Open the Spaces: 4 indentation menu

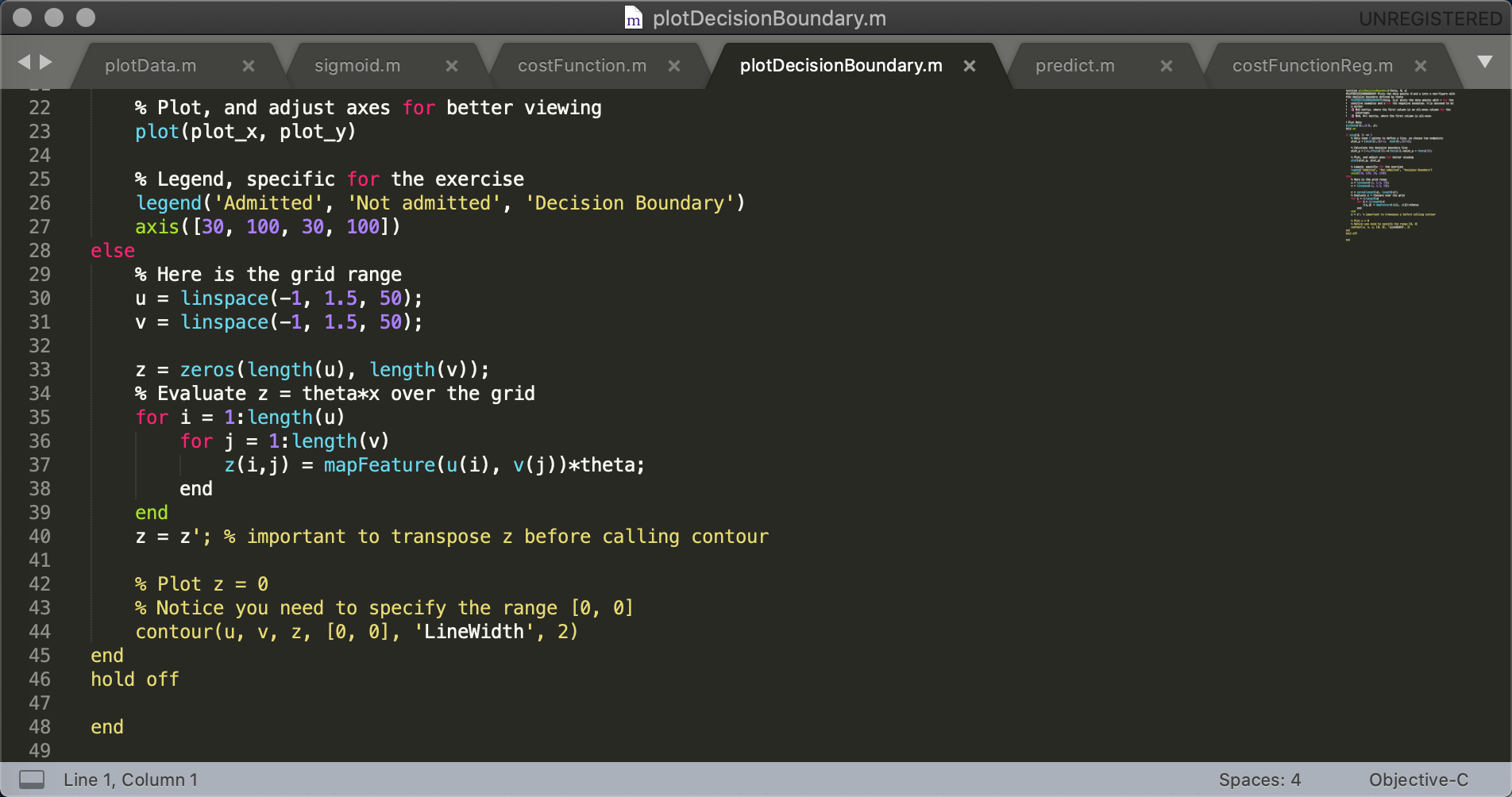(x=1259, y=780)
